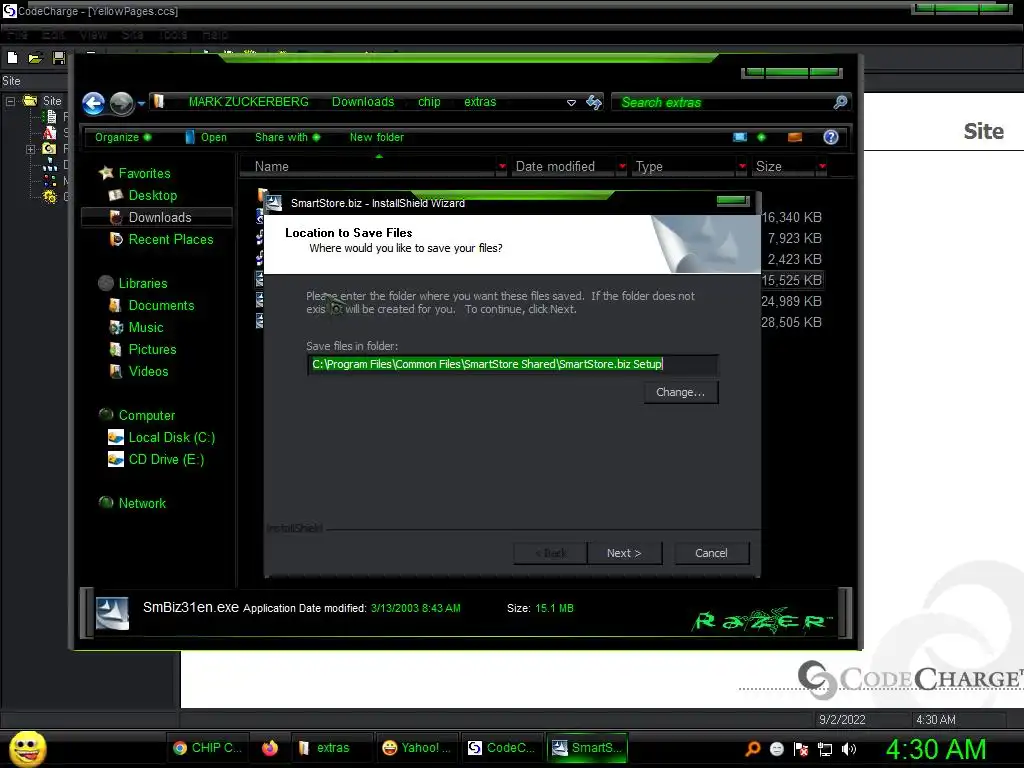The width and height of the screenshot is (1024, 768).
Task: Open the recent locations dropdown arrow beside Forward
Action: [x=141, y=103]
